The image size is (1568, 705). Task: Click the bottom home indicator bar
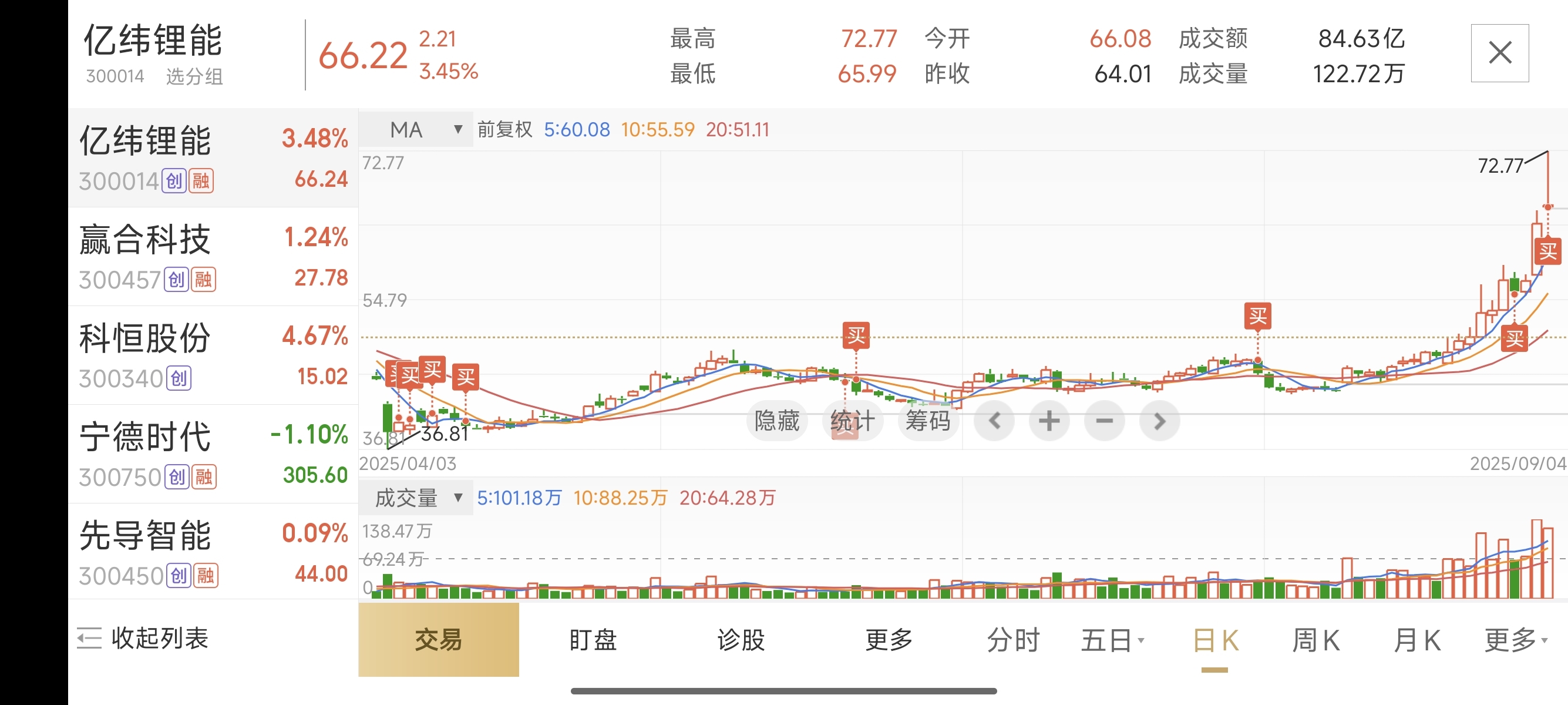(783, 691)
